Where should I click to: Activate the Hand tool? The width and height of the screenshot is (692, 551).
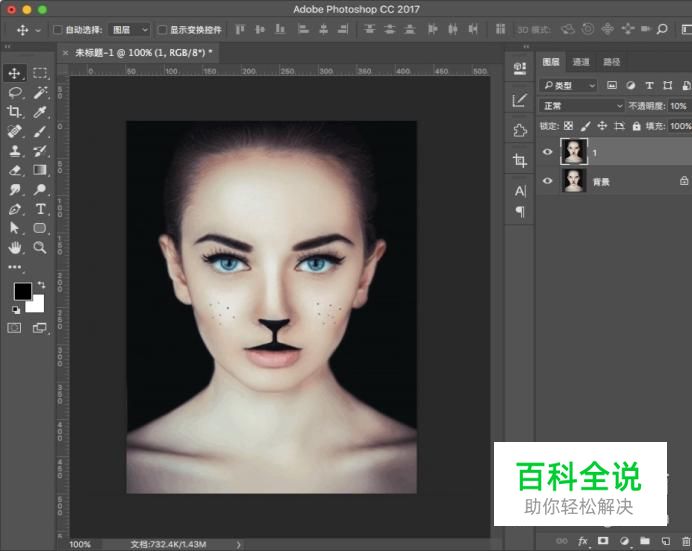coord(15,247)
